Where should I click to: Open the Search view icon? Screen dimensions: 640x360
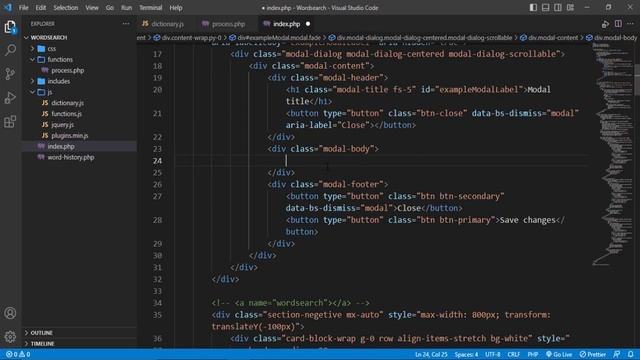[x=10, y=50]
